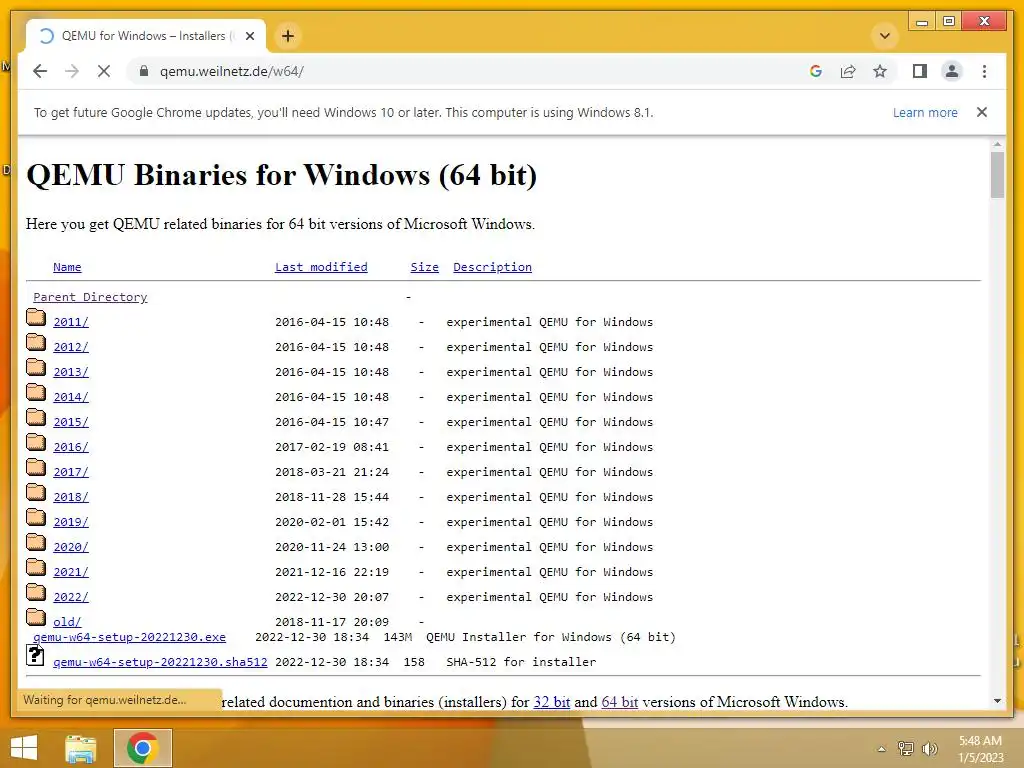
Task: Click the forward navigation arrow
Action: tap(72, 71)
